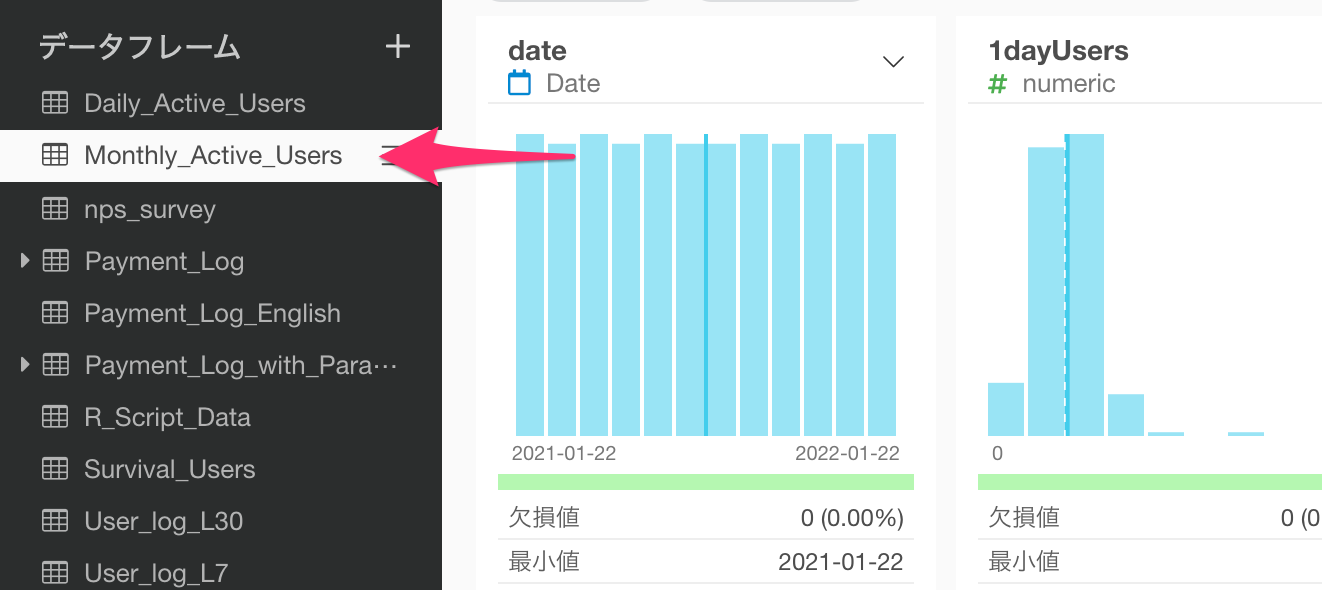Click the green numeric hash icon
The image size is (1322, 590).
[x=997, y=84]
